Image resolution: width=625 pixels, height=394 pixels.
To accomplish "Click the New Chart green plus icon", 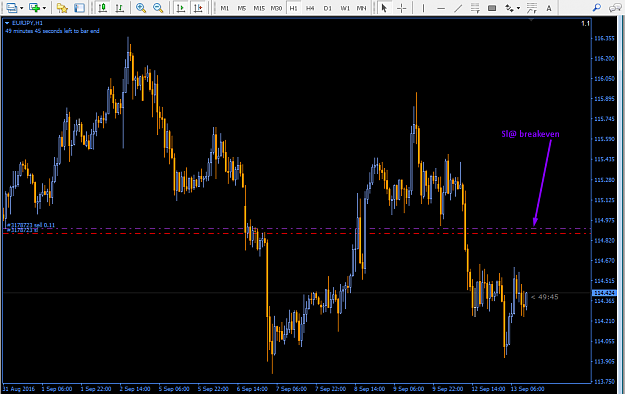I will click(x=34, y=8).
